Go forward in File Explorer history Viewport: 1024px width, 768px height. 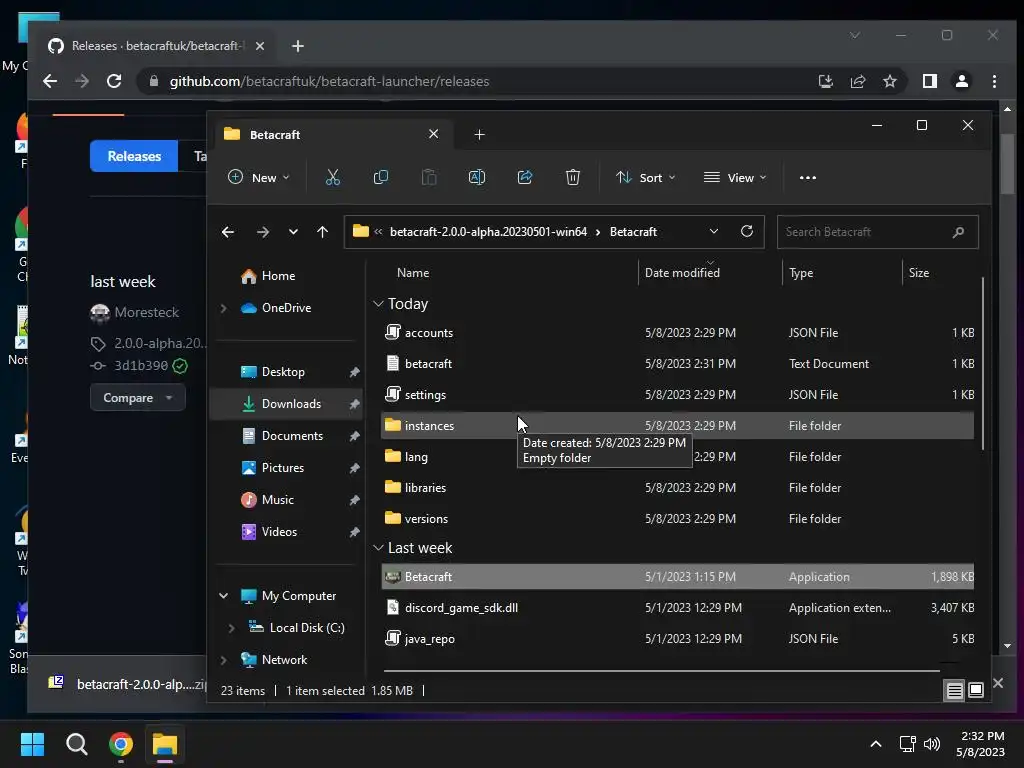click(x=263, y=232)
